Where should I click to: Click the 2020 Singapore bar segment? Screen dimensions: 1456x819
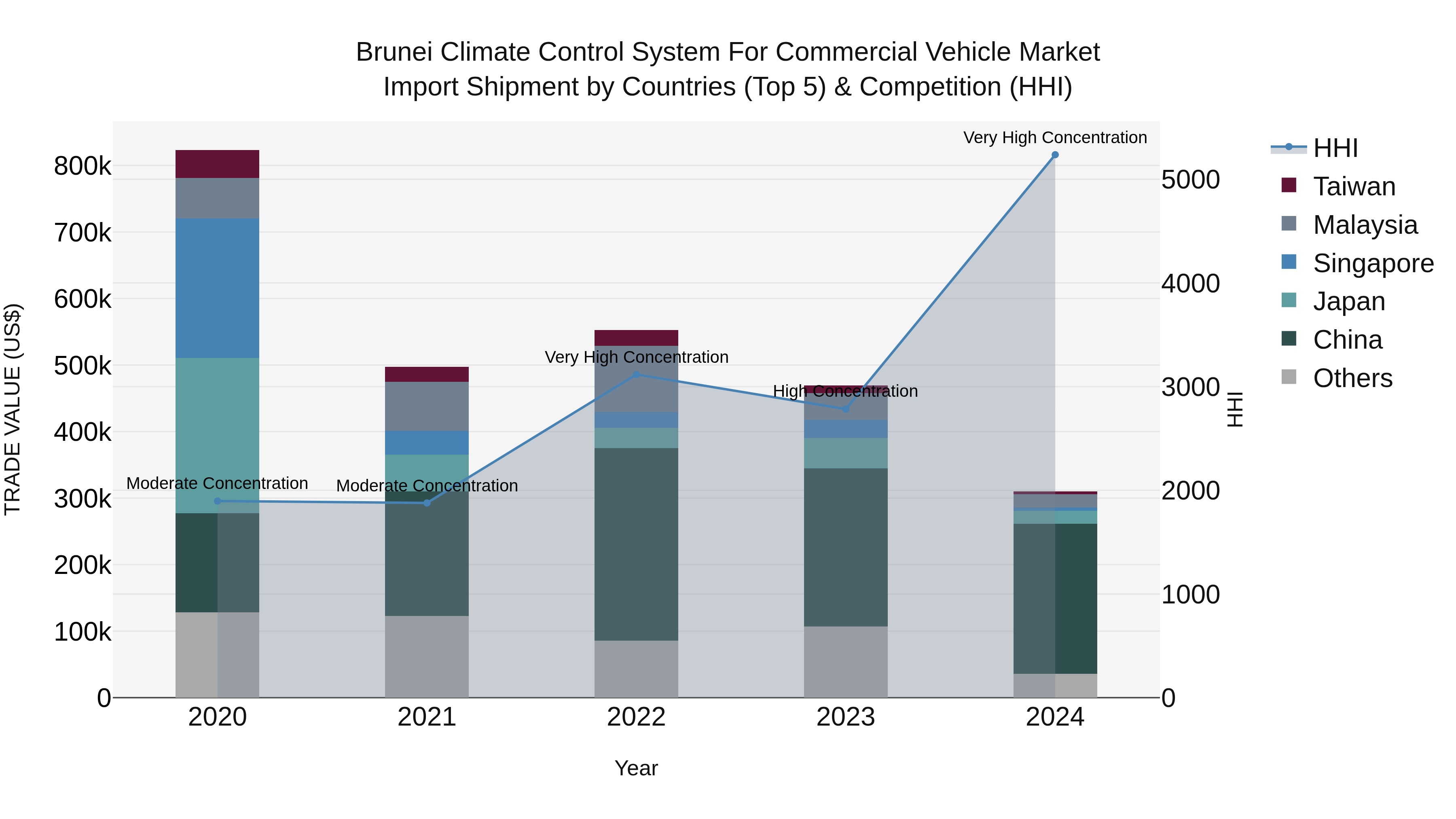tap(218, 288)
